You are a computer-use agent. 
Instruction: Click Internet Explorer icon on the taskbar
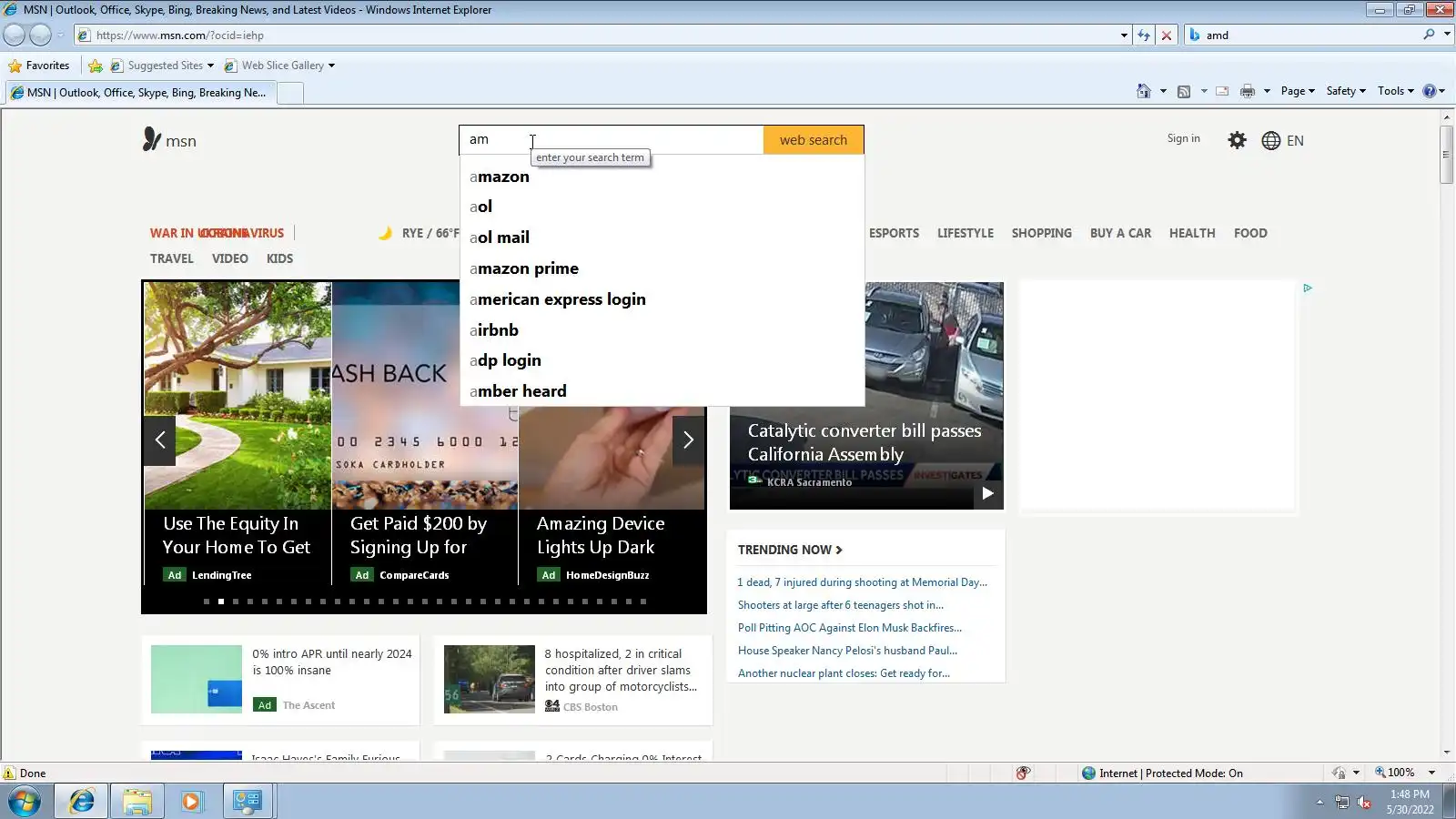coord(82,802)
